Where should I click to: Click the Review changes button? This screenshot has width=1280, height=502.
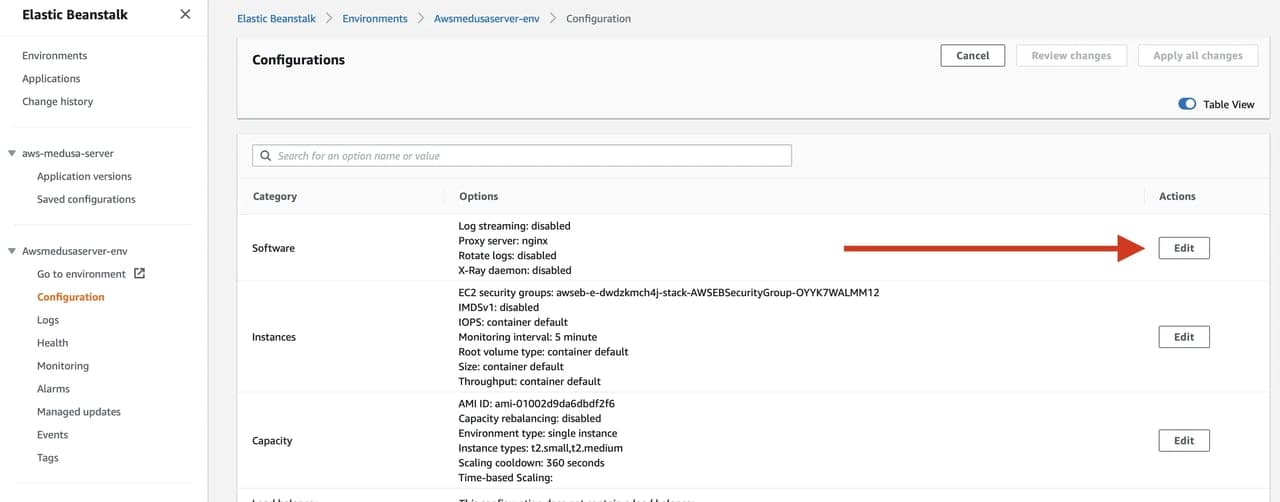[1071, 56]
